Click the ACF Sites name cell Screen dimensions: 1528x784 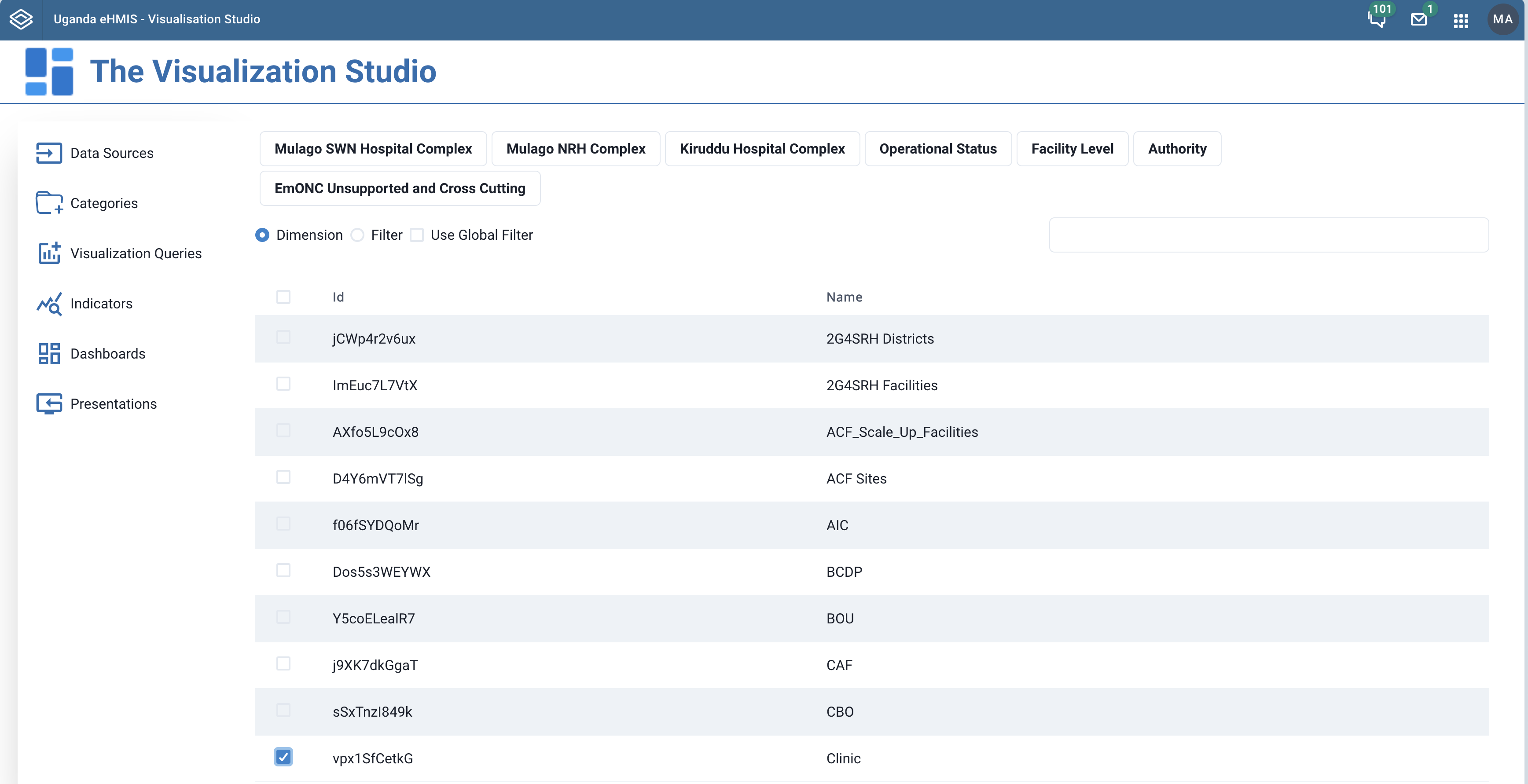(x=856, y=479)
